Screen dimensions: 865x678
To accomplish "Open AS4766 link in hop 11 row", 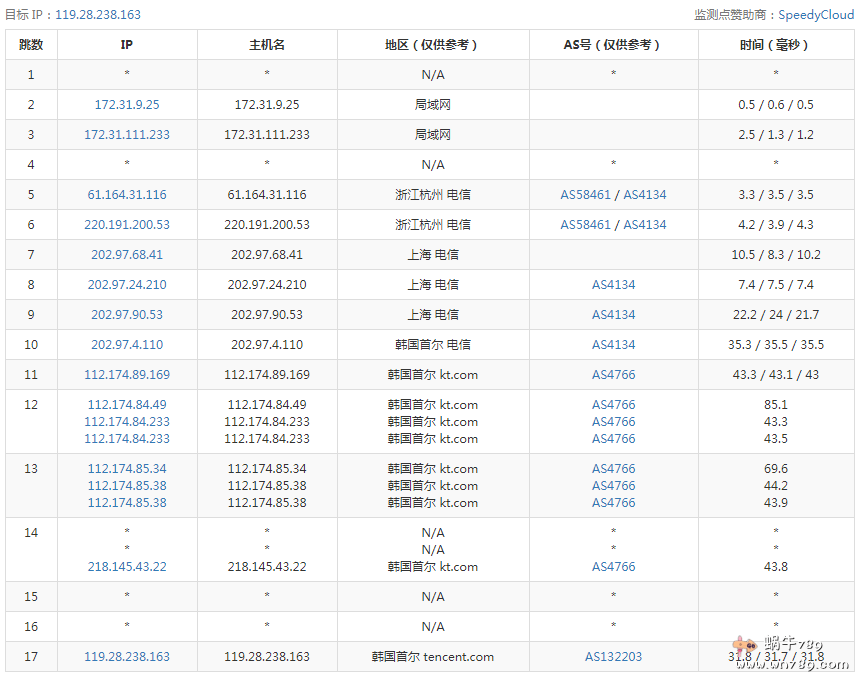I will pyautogui.click(x=613, y=375).
